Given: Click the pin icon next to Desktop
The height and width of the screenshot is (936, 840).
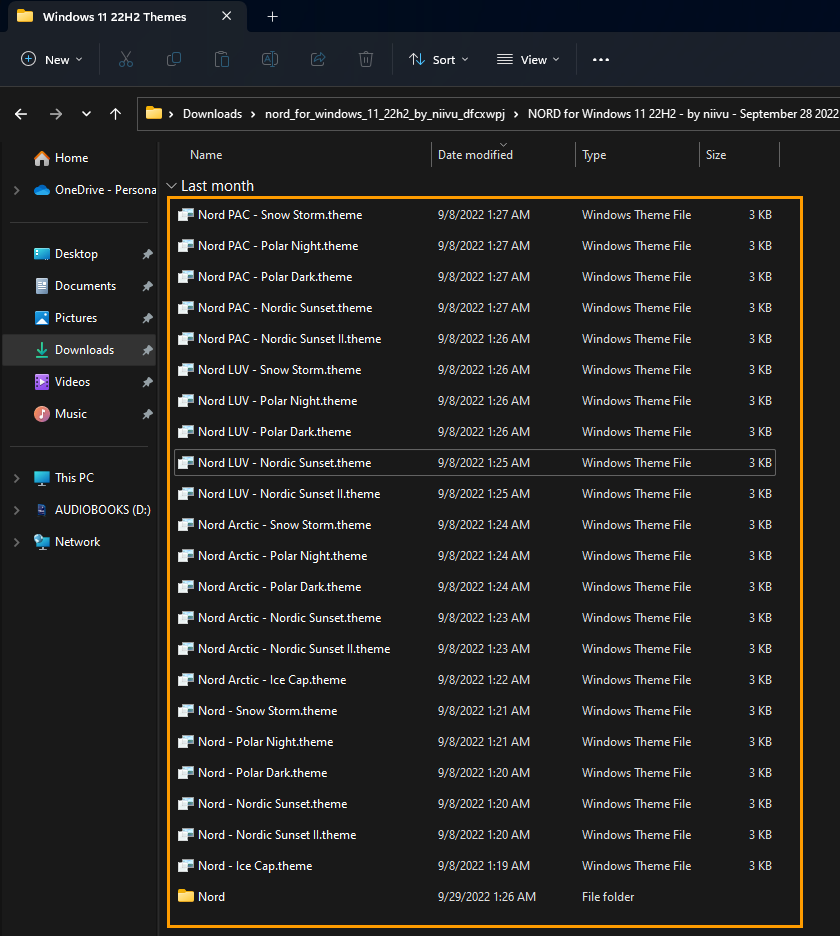Looking at the screenshot, I should point(147,254).
